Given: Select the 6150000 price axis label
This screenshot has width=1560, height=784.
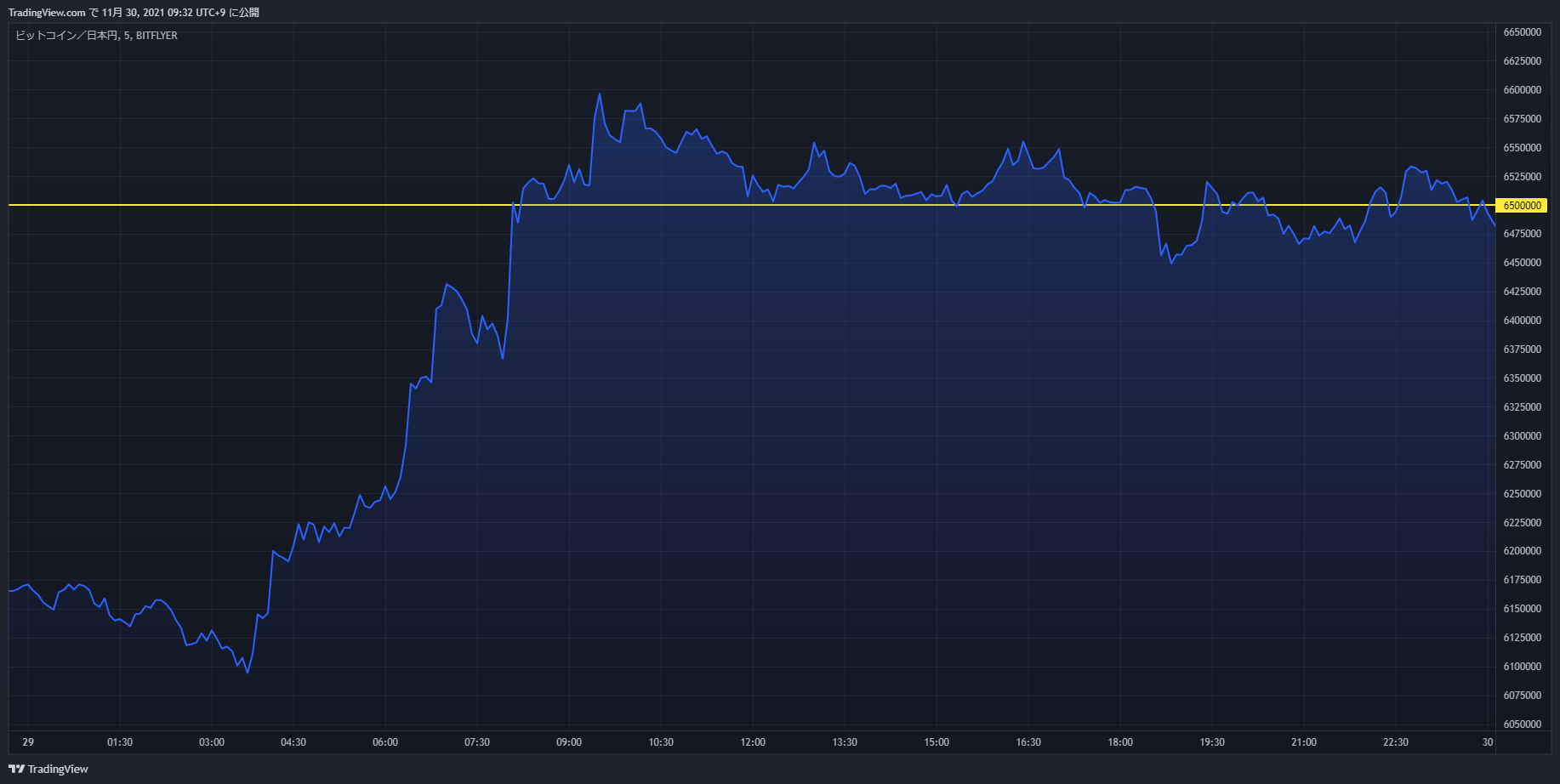Looking at the screenshot, I should click(x=1523, y=609).
